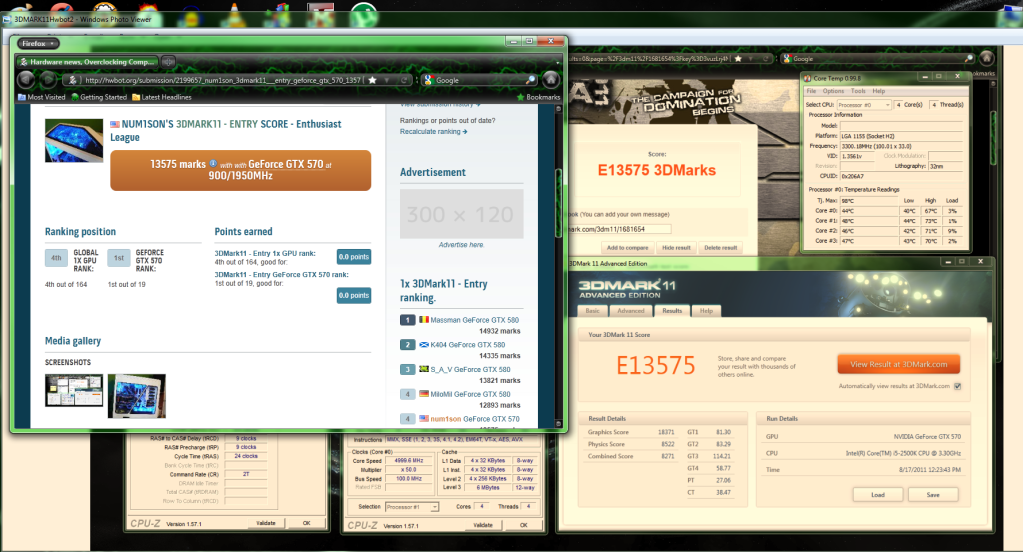Open second rig photo thumbnail in Media gallery
This screenshot has width=1023, height=552.
tap(136, 396)
